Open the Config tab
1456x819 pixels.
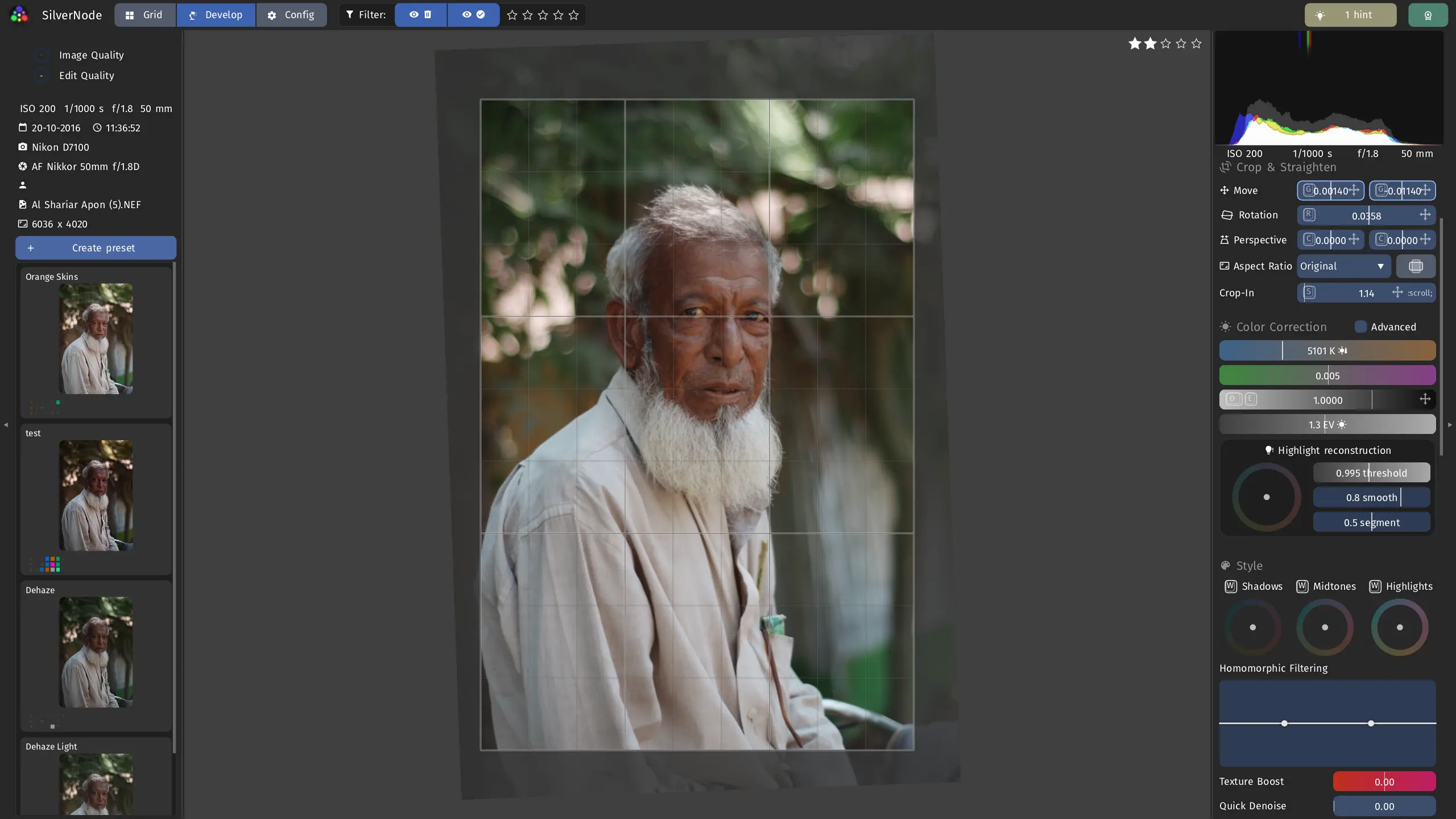coord(291,15)
